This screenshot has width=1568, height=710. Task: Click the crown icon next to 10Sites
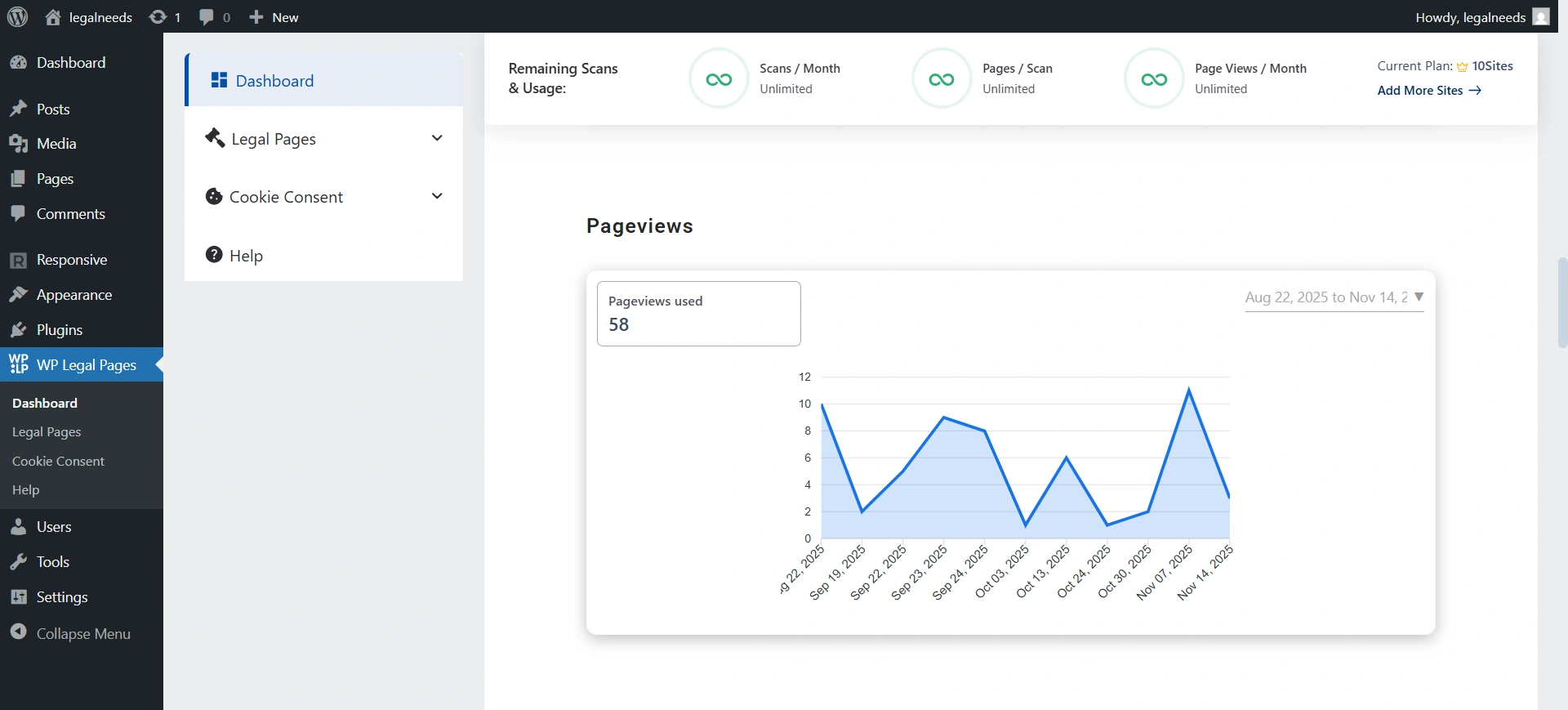pos(1462,66)
